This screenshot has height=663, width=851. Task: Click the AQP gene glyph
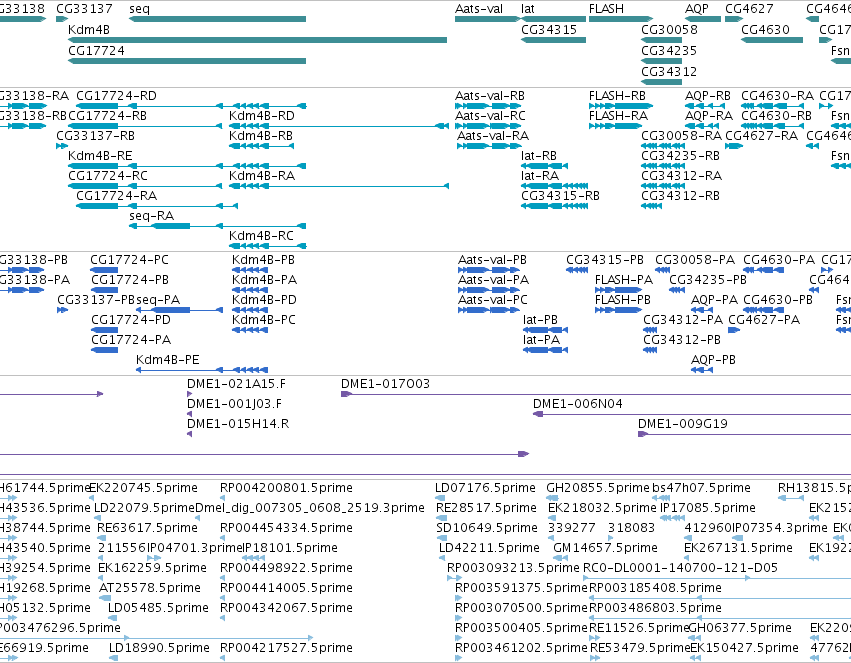click(x=703, y=19)
